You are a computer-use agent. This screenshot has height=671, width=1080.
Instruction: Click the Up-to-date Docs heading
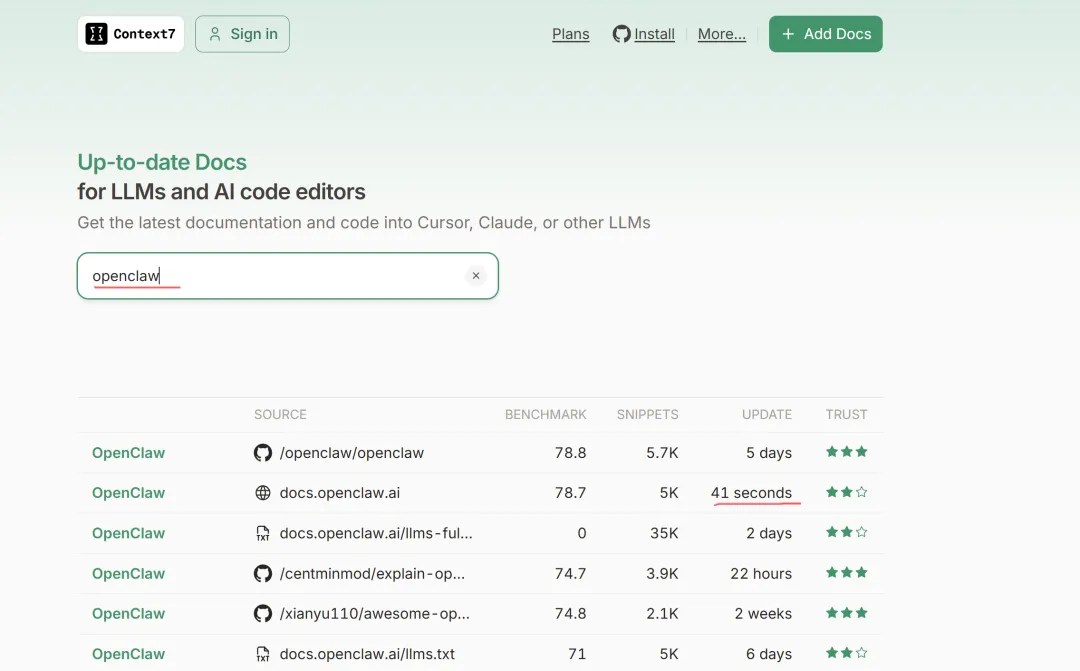pyautogui.click(x=162, y=162)
